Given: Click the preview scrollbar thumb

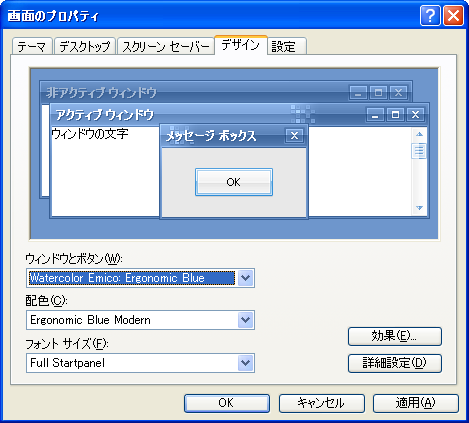Looking at the screenshot, I should 419,151.
